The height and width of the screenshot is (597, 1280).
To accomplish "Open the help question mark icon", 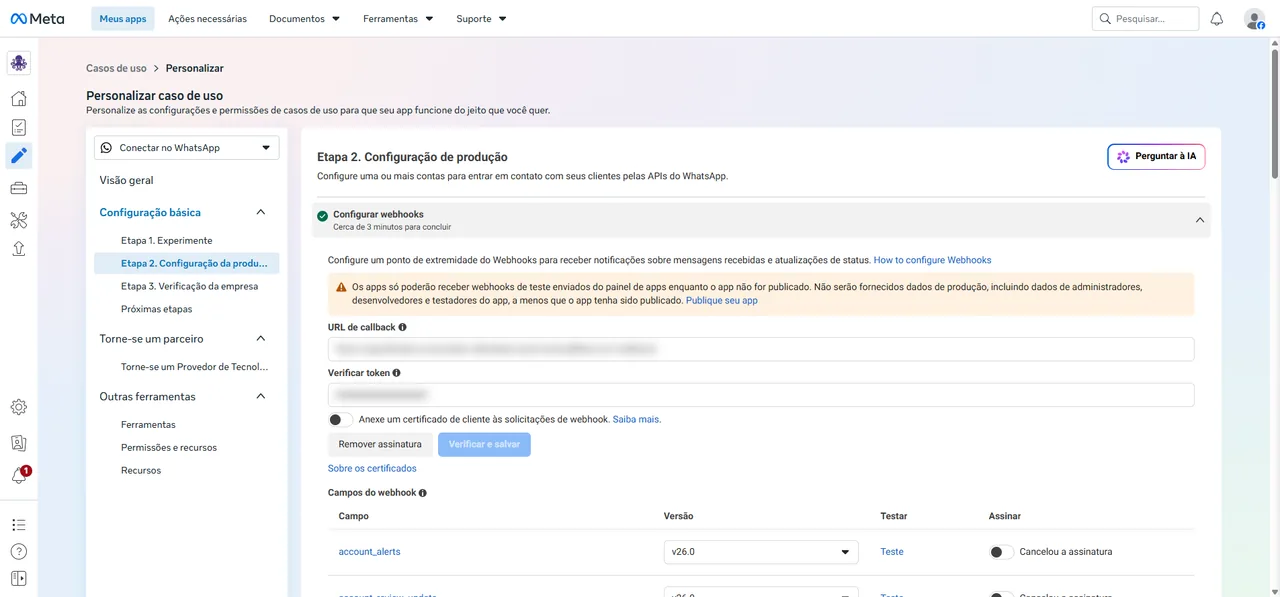I will coord(19,551).
